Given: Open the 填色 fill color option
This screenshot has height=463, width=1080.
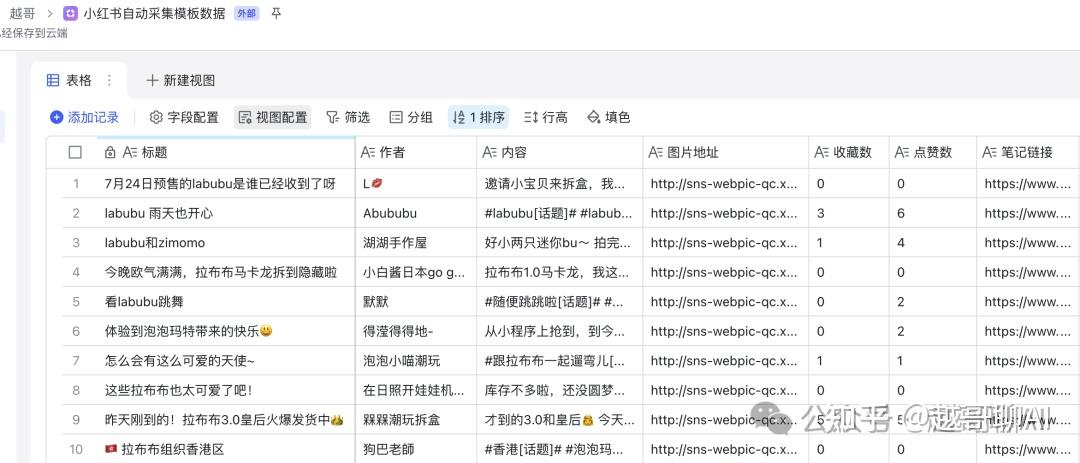Looking at the screenshot, I should pyautogui.click(x=609, y=117).
